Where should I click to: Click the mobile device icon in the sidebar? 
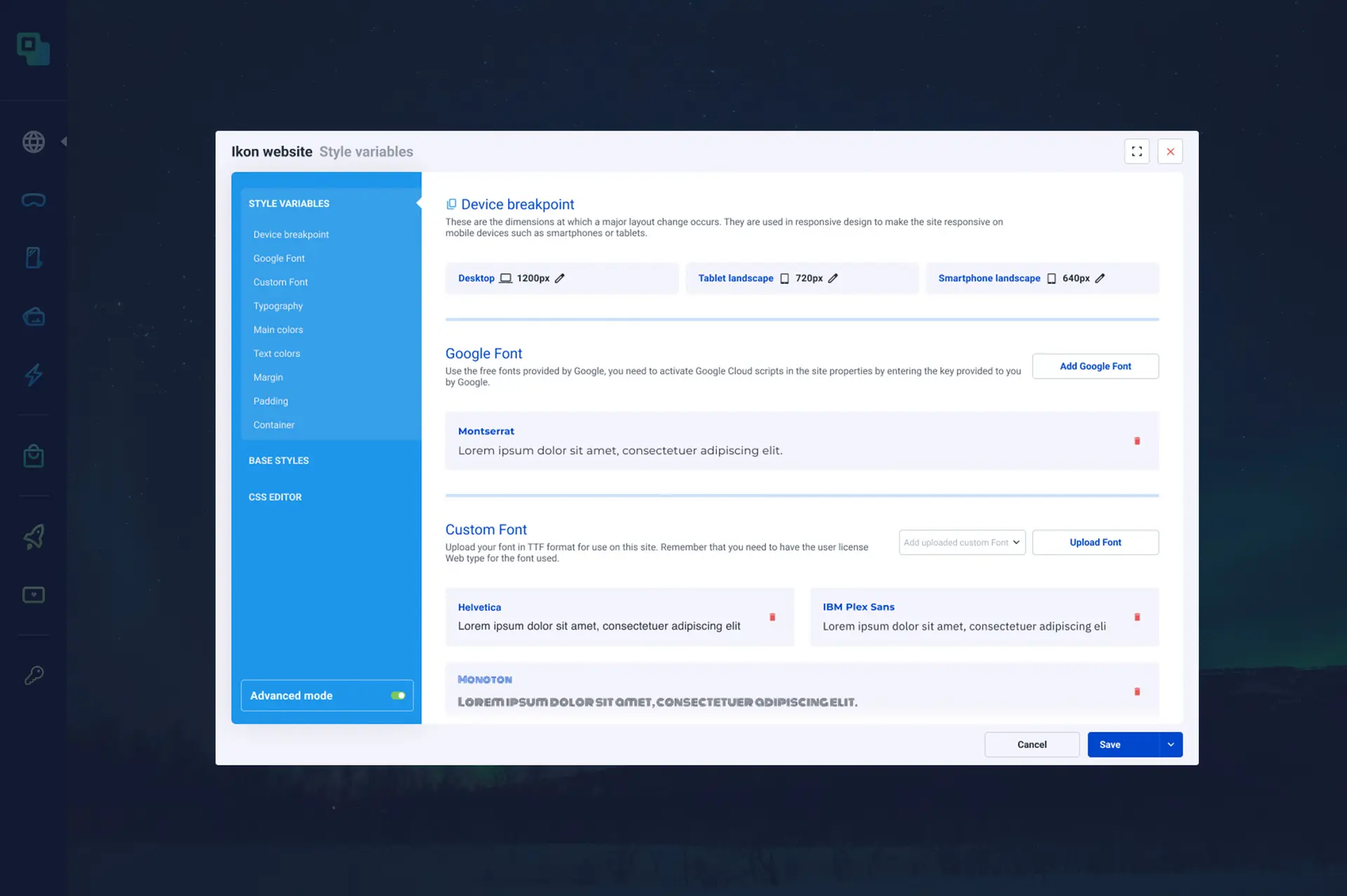coord(33,258)
